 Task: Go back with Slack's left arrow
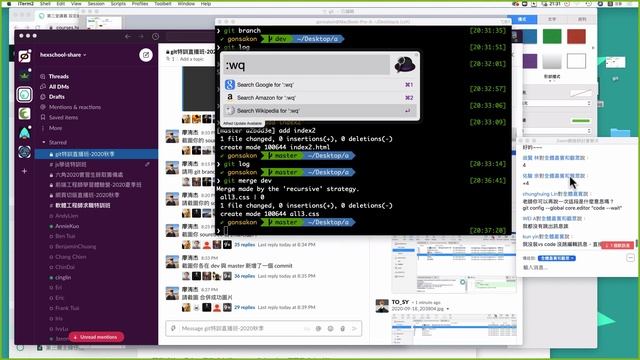point(128,36)
